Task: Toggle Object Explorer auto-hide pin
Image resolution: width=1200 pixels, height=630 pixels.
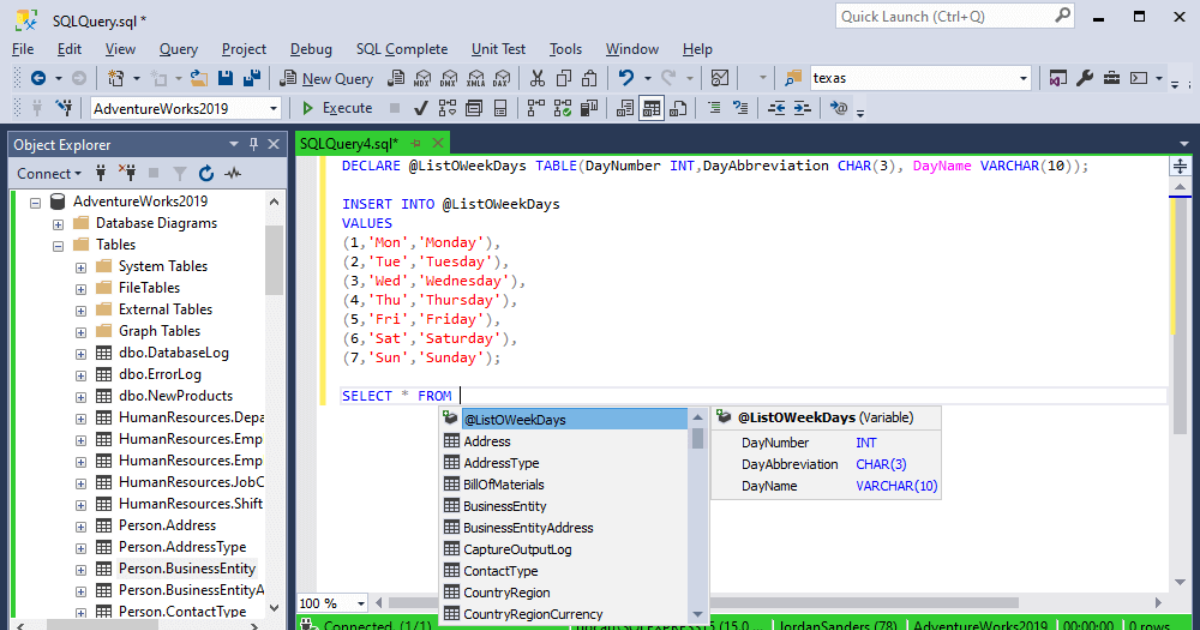Action: (x=254, y=144)
